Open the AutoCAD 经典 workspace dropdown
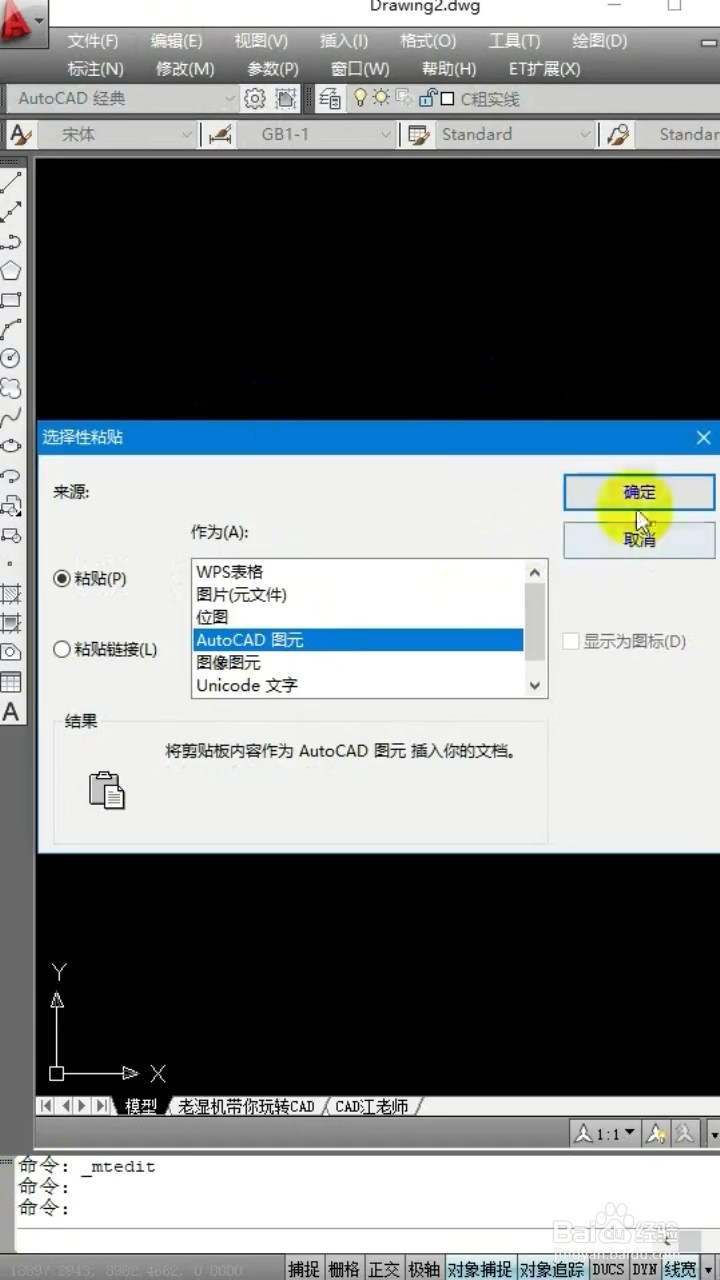This screenshot has height=1280, width=720. pyautogui.click(x=124, y=98)
